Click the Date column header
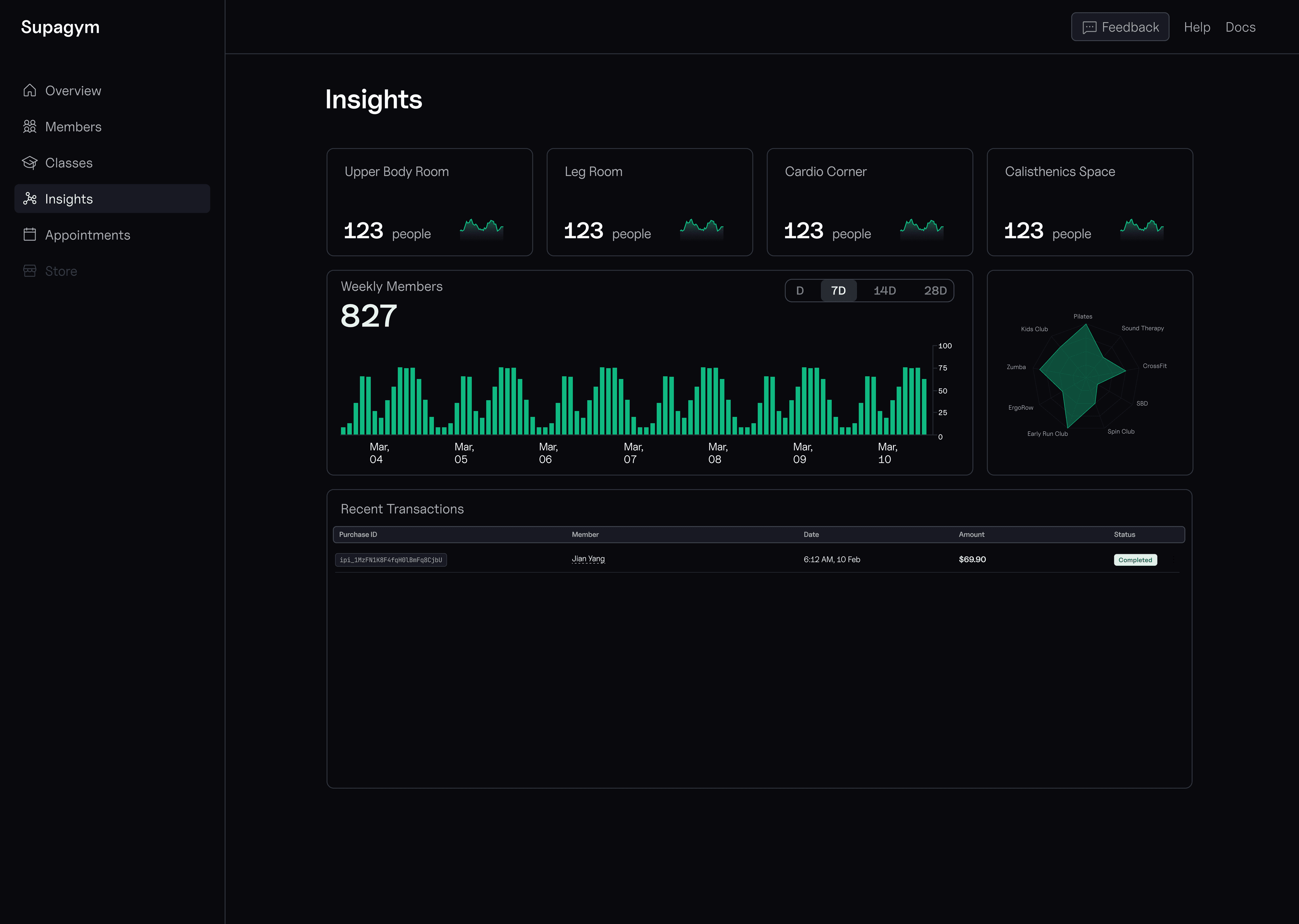 click(811, 534)
